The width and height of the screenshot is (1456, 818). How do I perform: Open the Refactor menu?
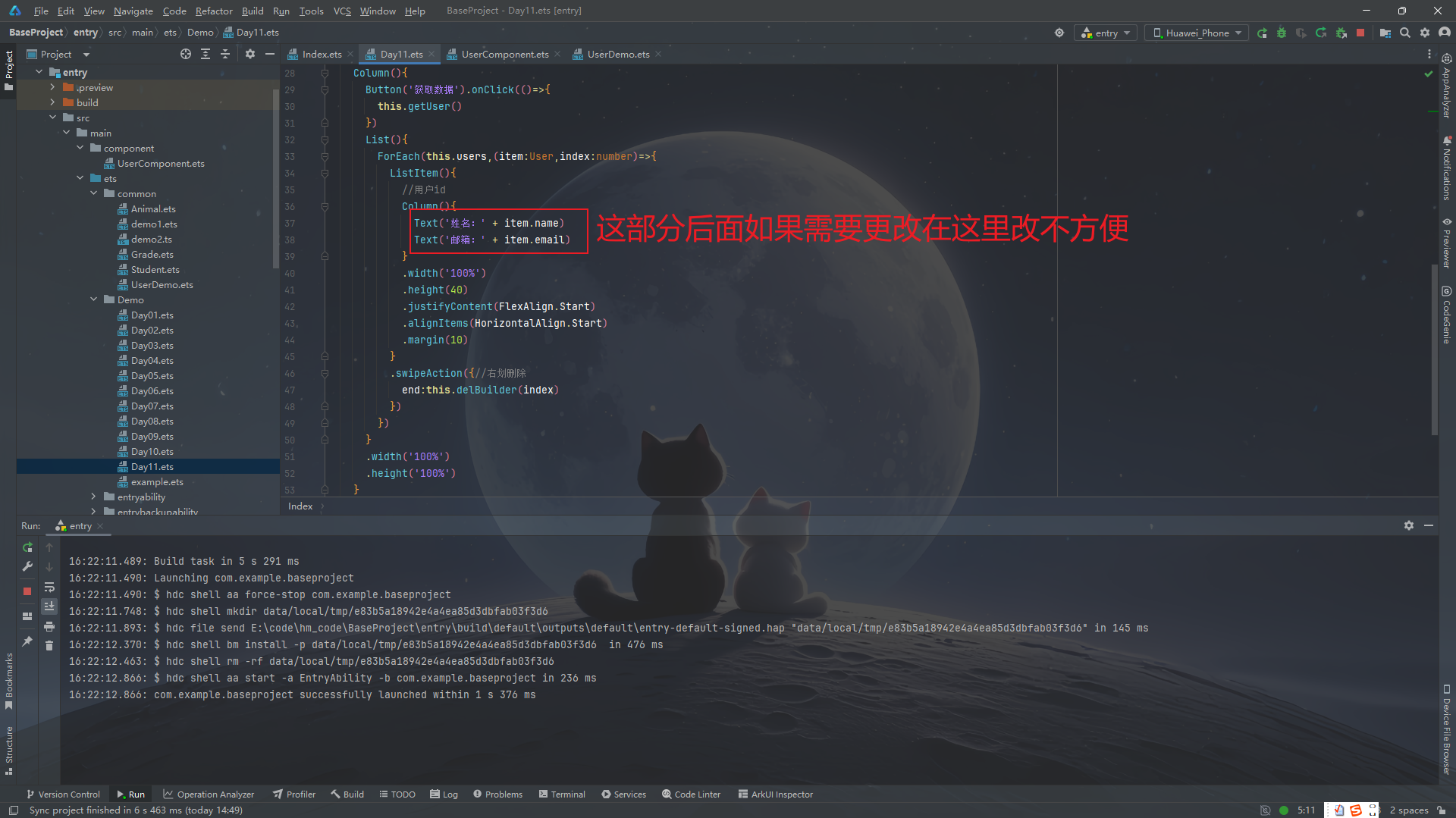(214, 11)
